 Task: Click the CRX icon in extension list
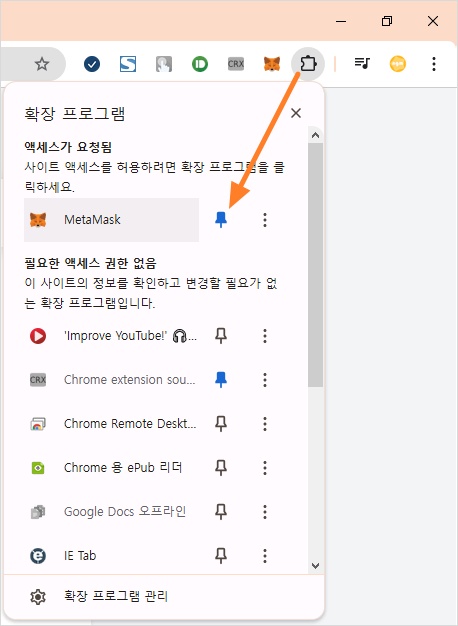[x=38, y=380]
